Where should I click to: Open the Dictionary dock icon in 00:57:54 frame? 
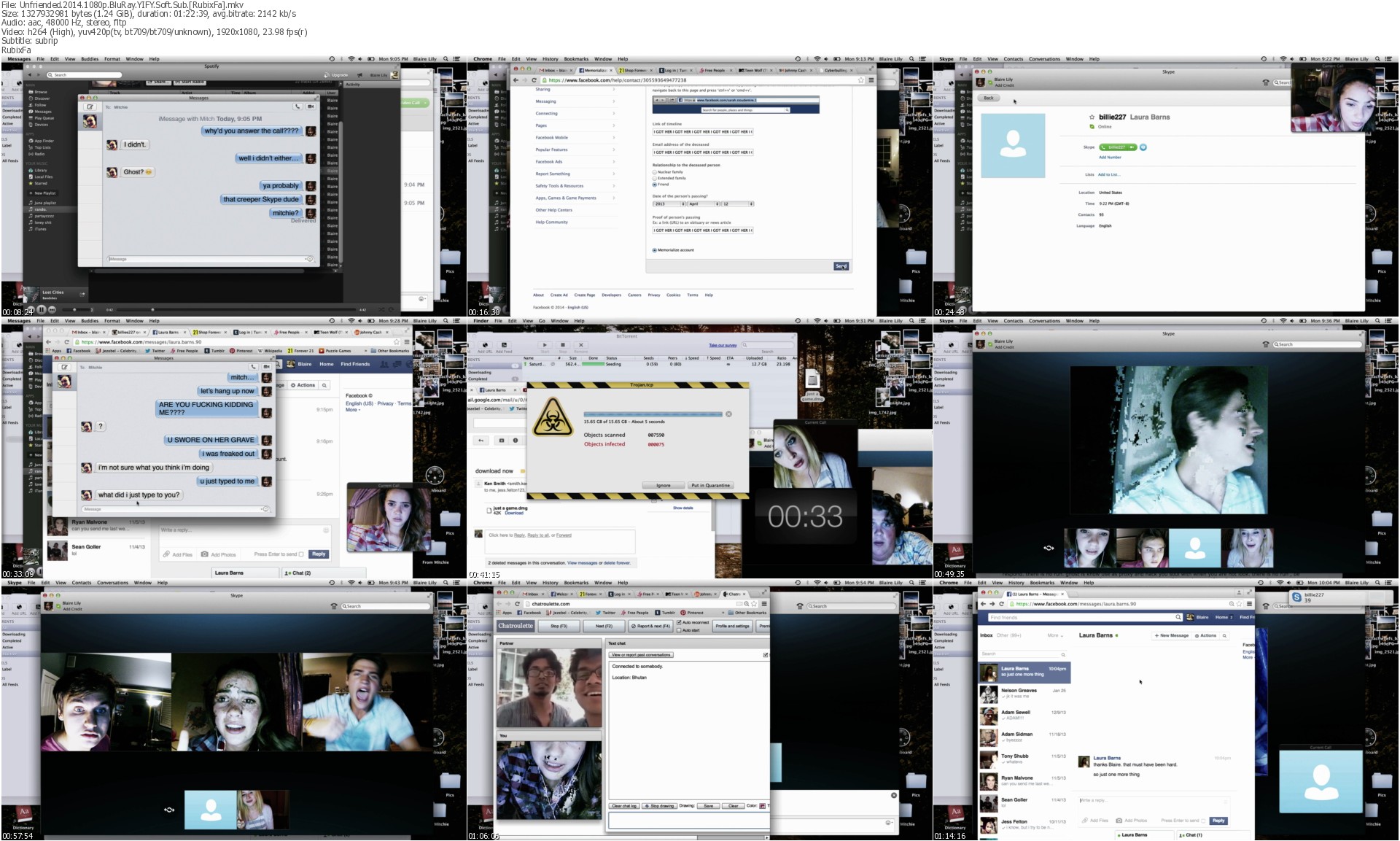point(23,815)
